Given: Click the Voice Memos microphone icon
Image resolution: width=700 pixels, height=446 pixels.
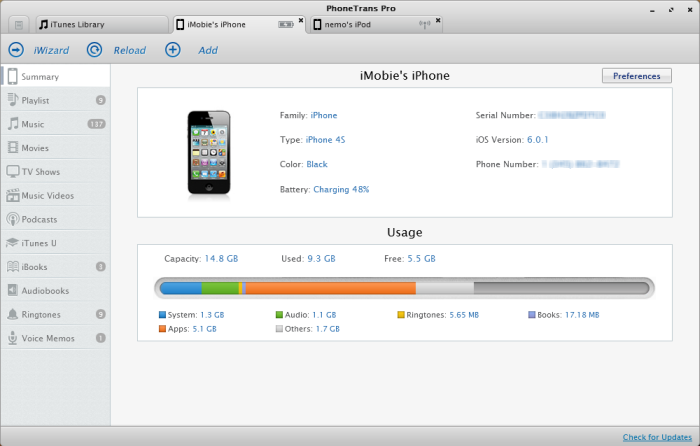Looking at the screenshot, I should 13,338.
